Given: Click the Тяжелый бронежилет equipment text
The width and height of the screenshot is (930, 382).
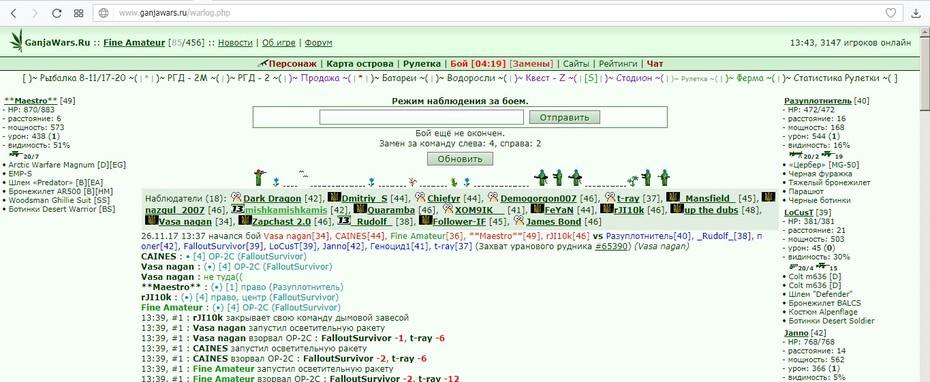Looking at the screenshot, I should coord(829,183).
